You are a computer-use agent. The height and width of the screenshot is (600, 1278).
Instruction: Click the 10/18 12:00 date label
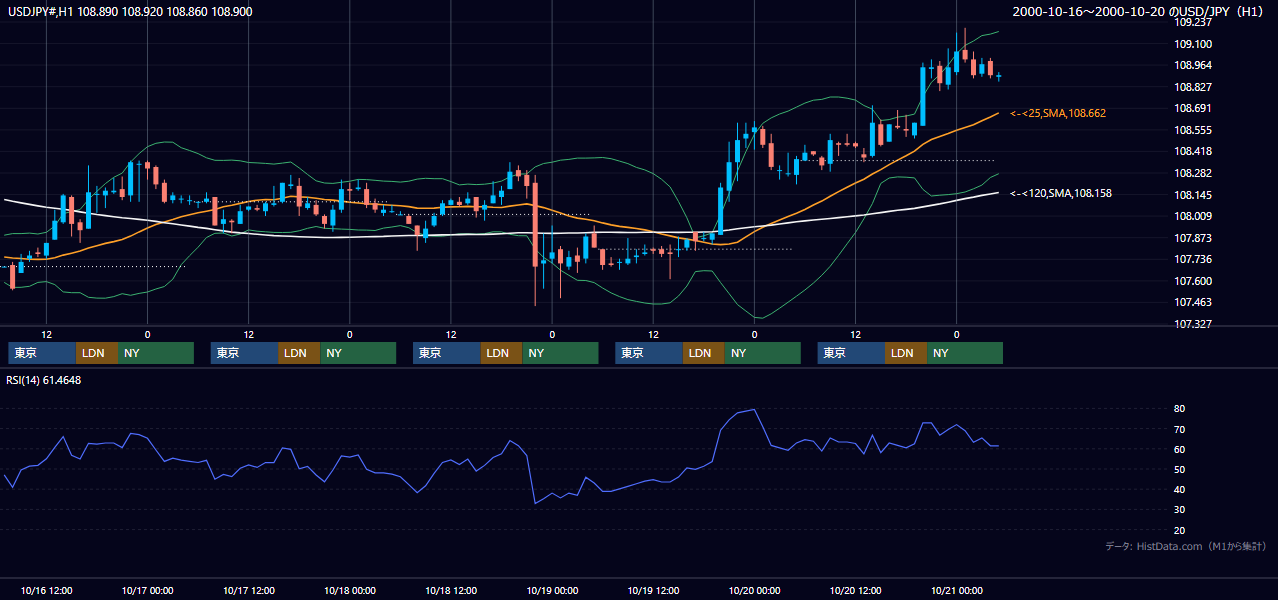click(451, 590)
